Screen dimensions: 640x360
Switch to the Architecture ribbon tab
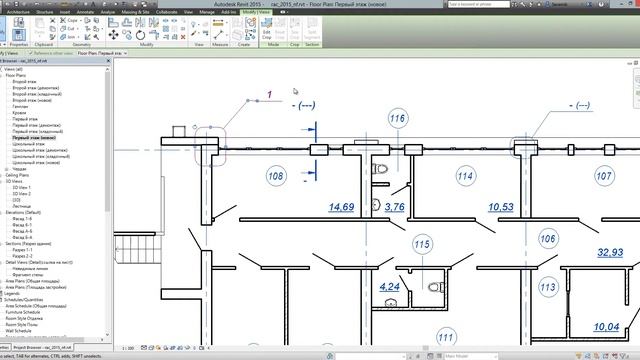(18, 12)
